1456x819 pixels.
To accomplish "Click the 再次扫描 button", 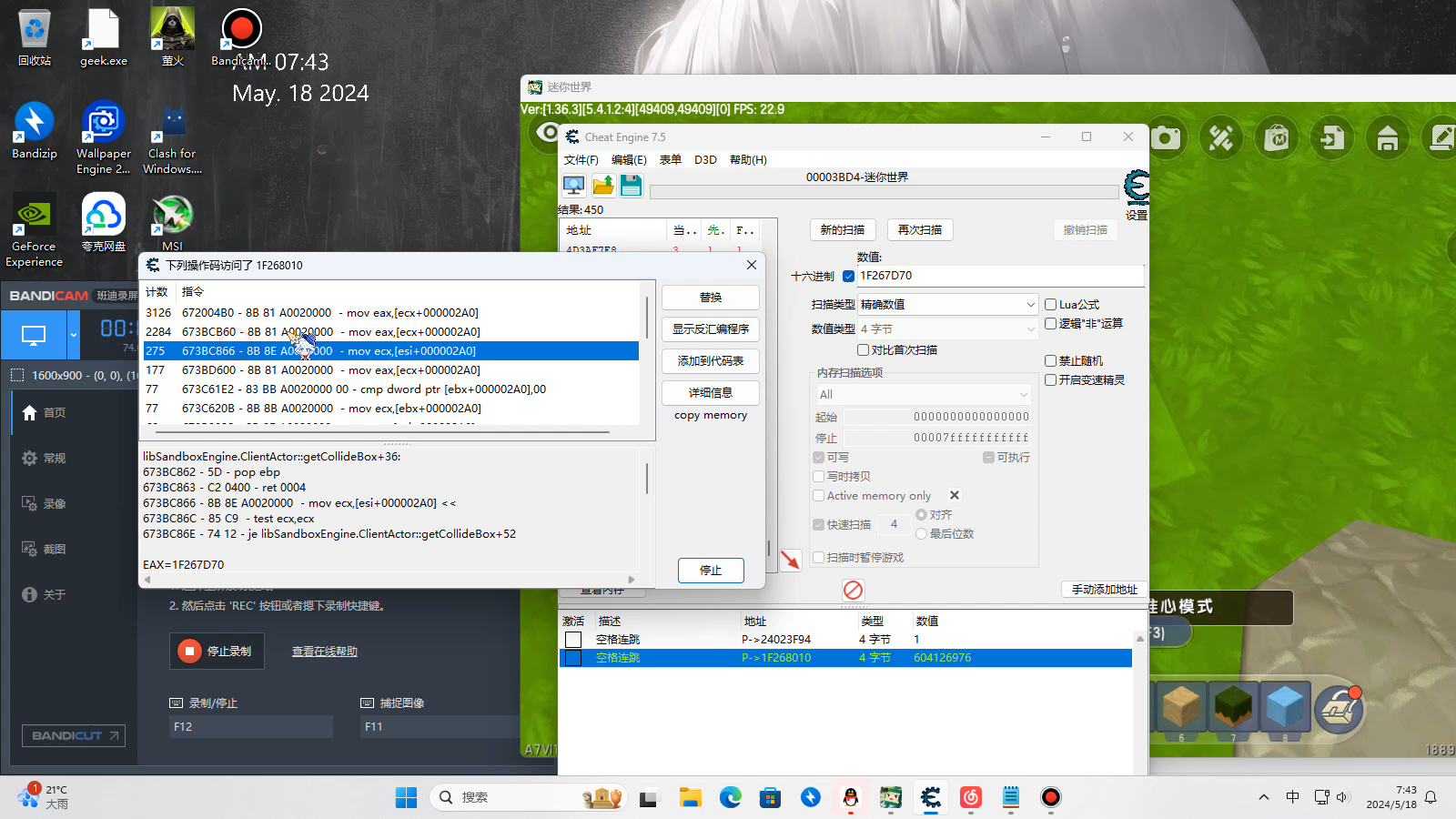I will tap(920, 230).
